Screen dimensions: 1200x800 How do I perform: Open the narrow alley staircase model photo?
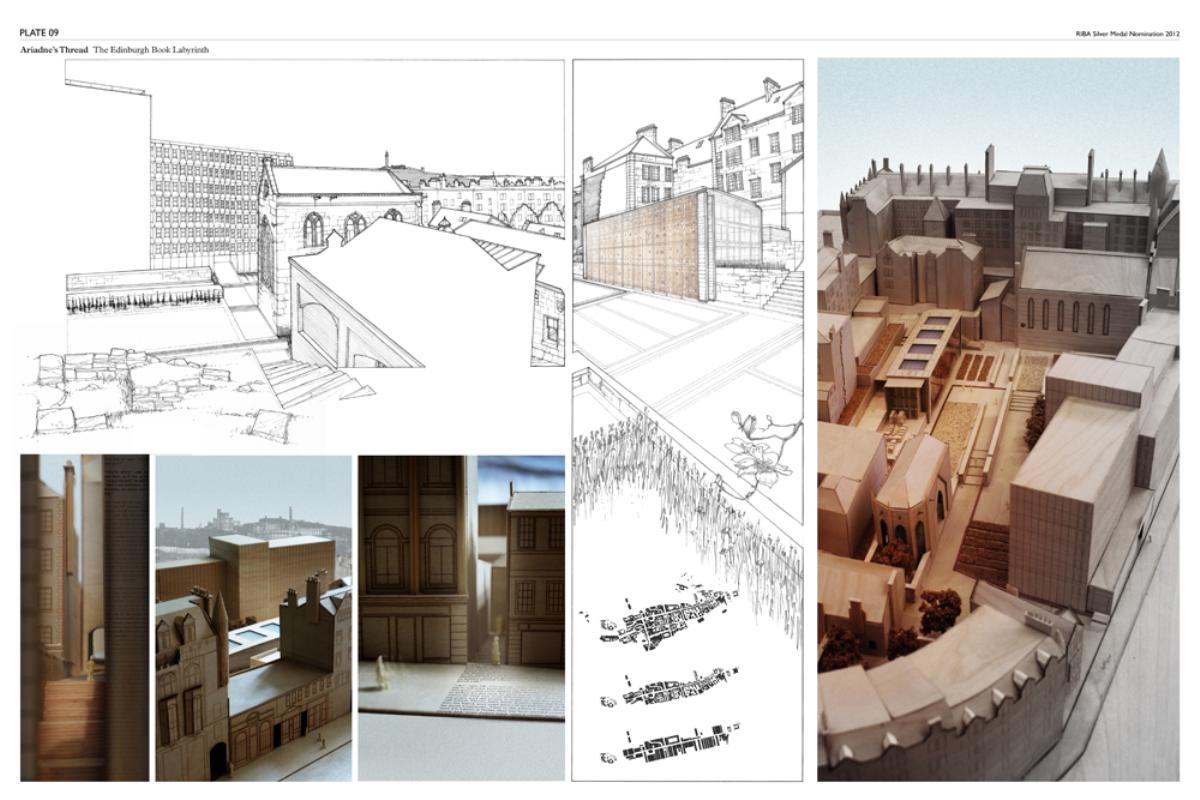(x=84, y=617)
